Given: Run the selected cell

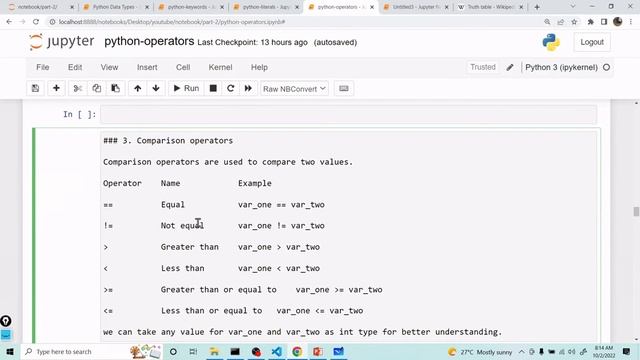Looking at the screenshot, I should tap(186, 89).
